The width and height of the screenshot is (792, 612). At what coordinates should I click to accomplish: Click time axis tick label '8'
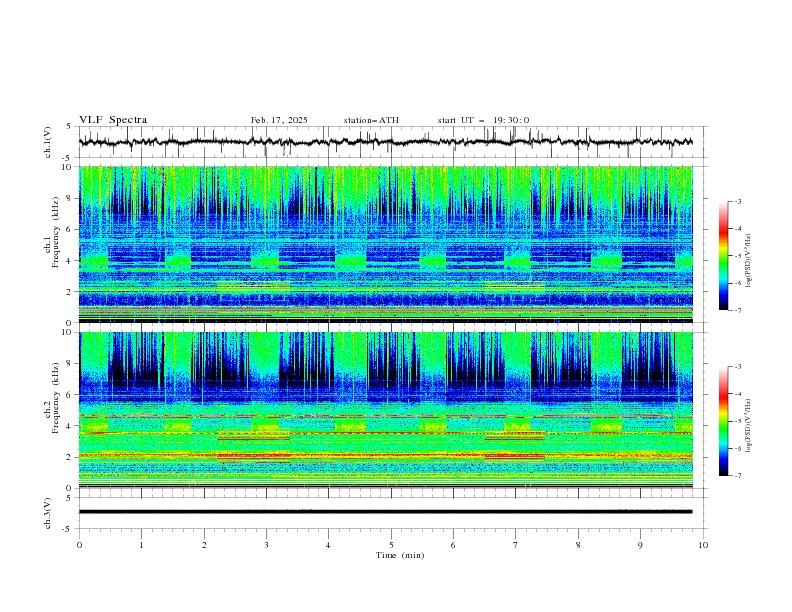pyautogui.click(x=578, y=545)
